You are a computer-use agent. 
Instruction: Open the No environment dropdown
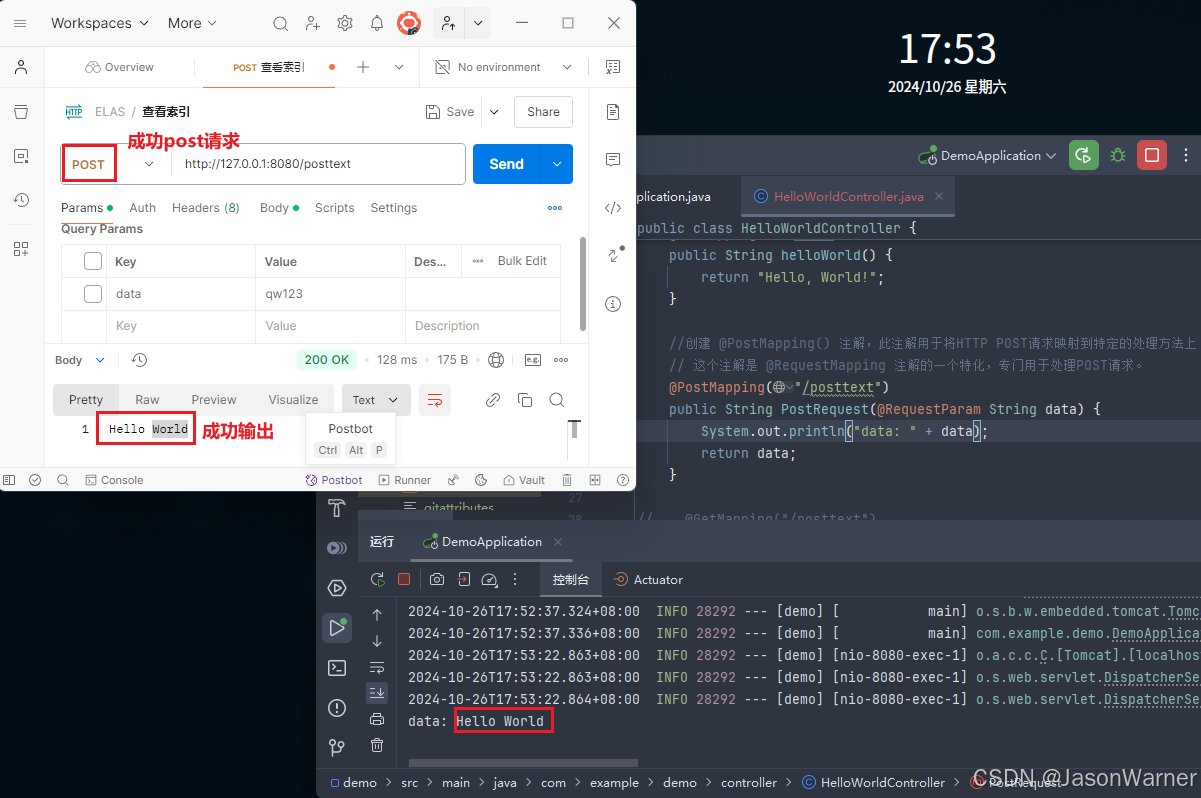point(502,66)
